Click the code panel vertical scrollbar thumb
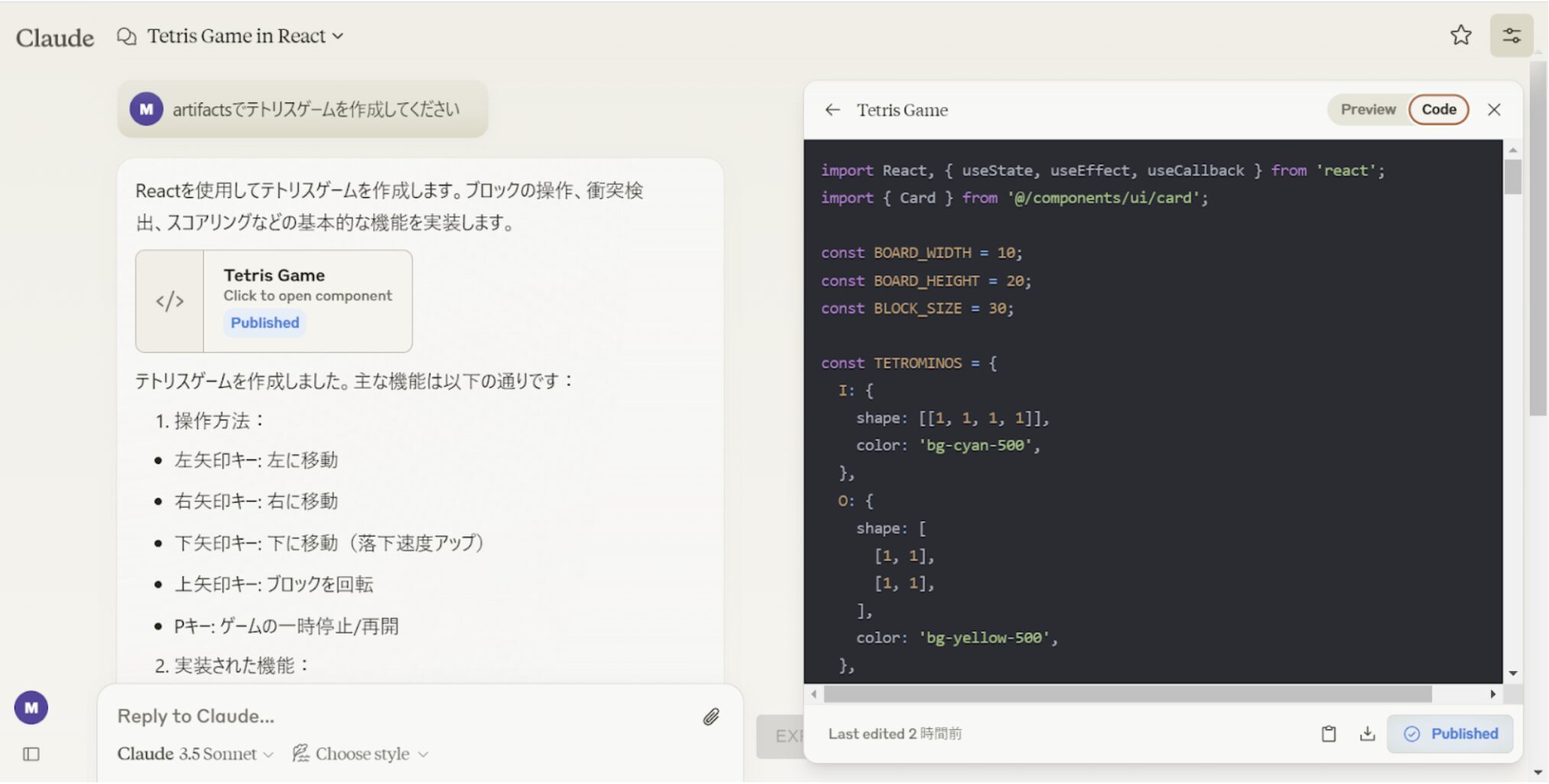 [x=1512, y=177]
